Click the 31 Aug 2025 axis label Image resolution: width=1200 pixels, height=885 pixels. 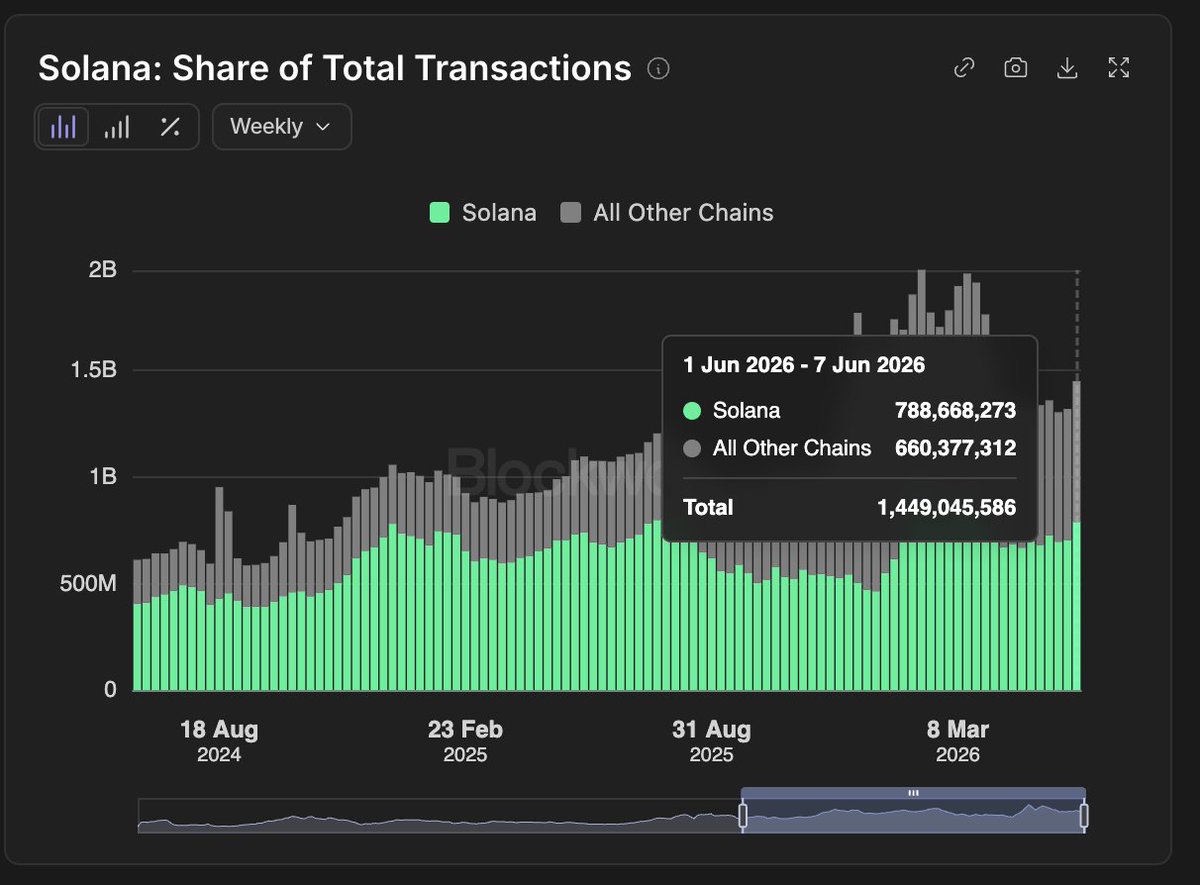click(711, 741)
